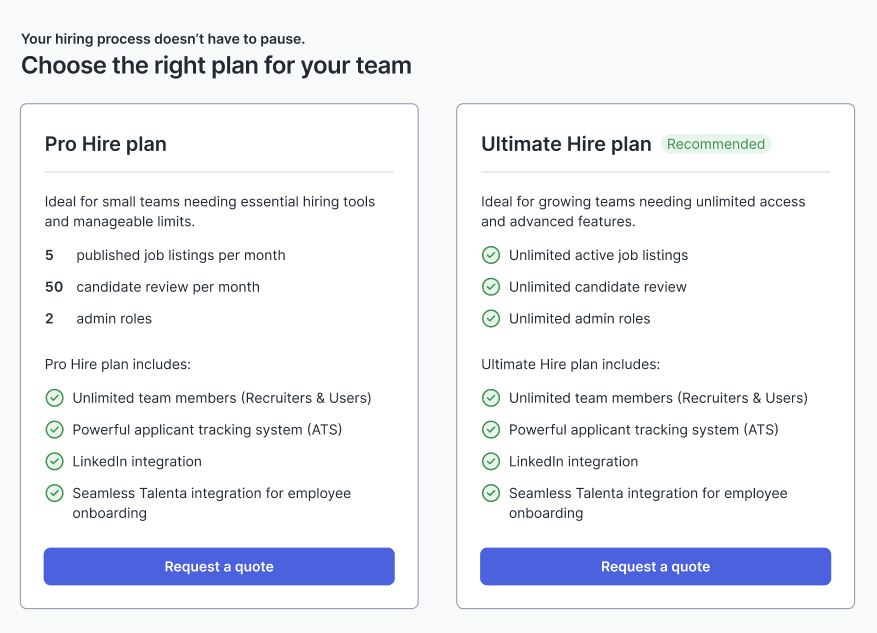
Task: Request a quote for Pro Hire plan
Action: [x=219, y=567]
